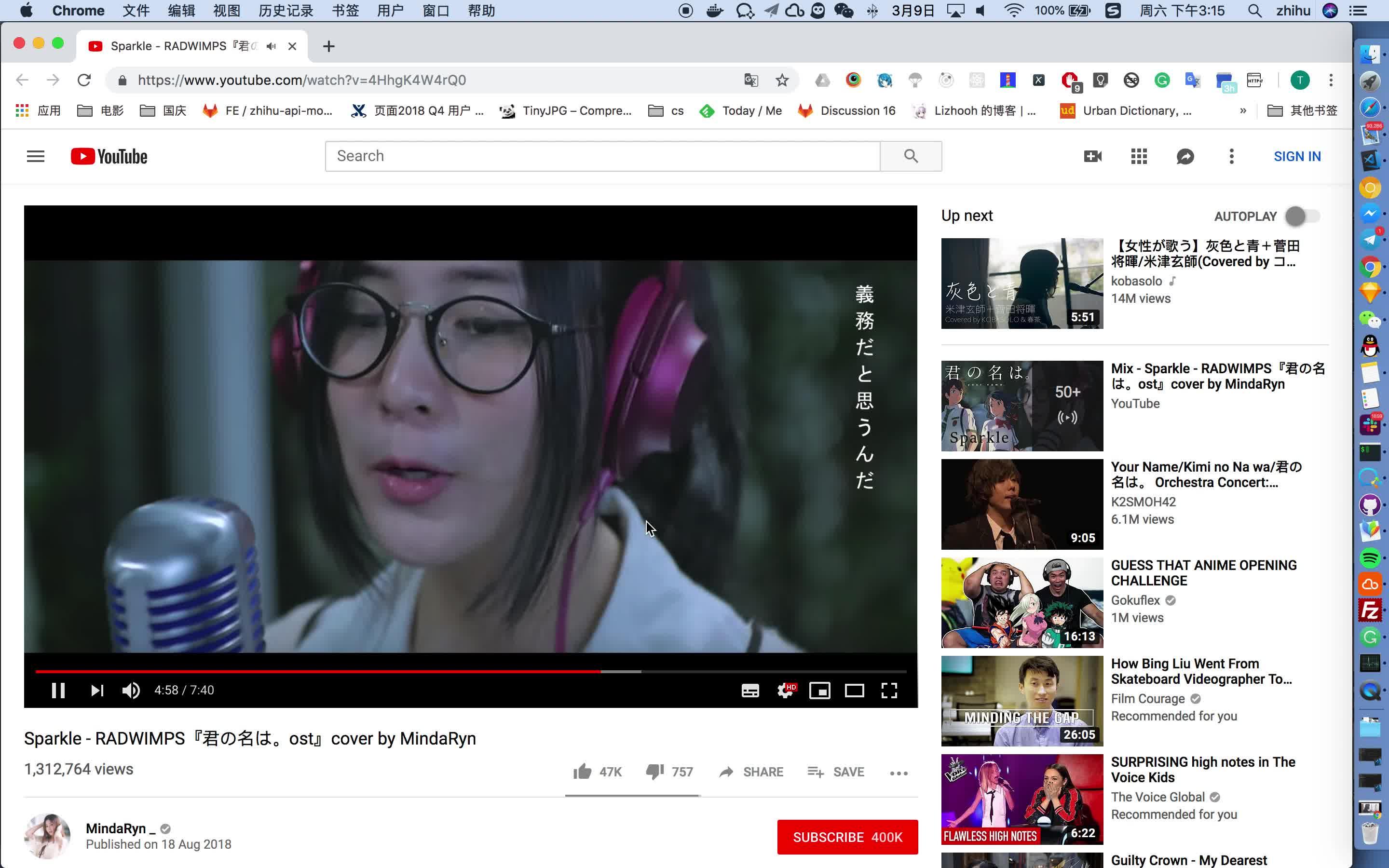Turn on the Autoplay switch
This screenshot has width=1389, height=868.
point(1302,217)
